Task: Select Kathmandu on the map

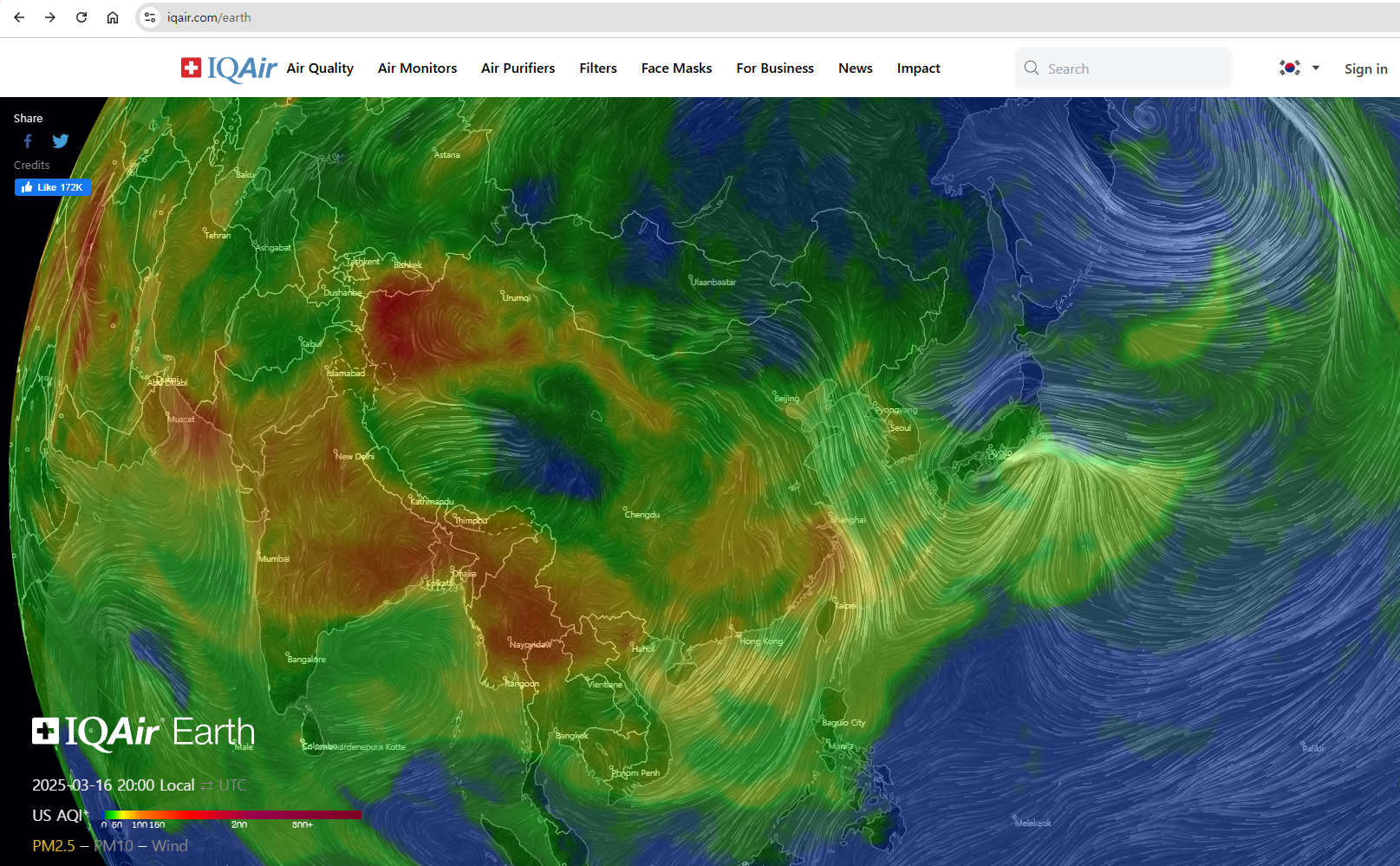Action: (432, 501)
